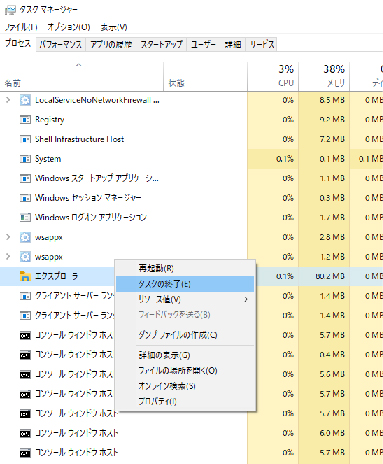Click the Windows スタートアップ アプリケーション icon

pos(25,178)
